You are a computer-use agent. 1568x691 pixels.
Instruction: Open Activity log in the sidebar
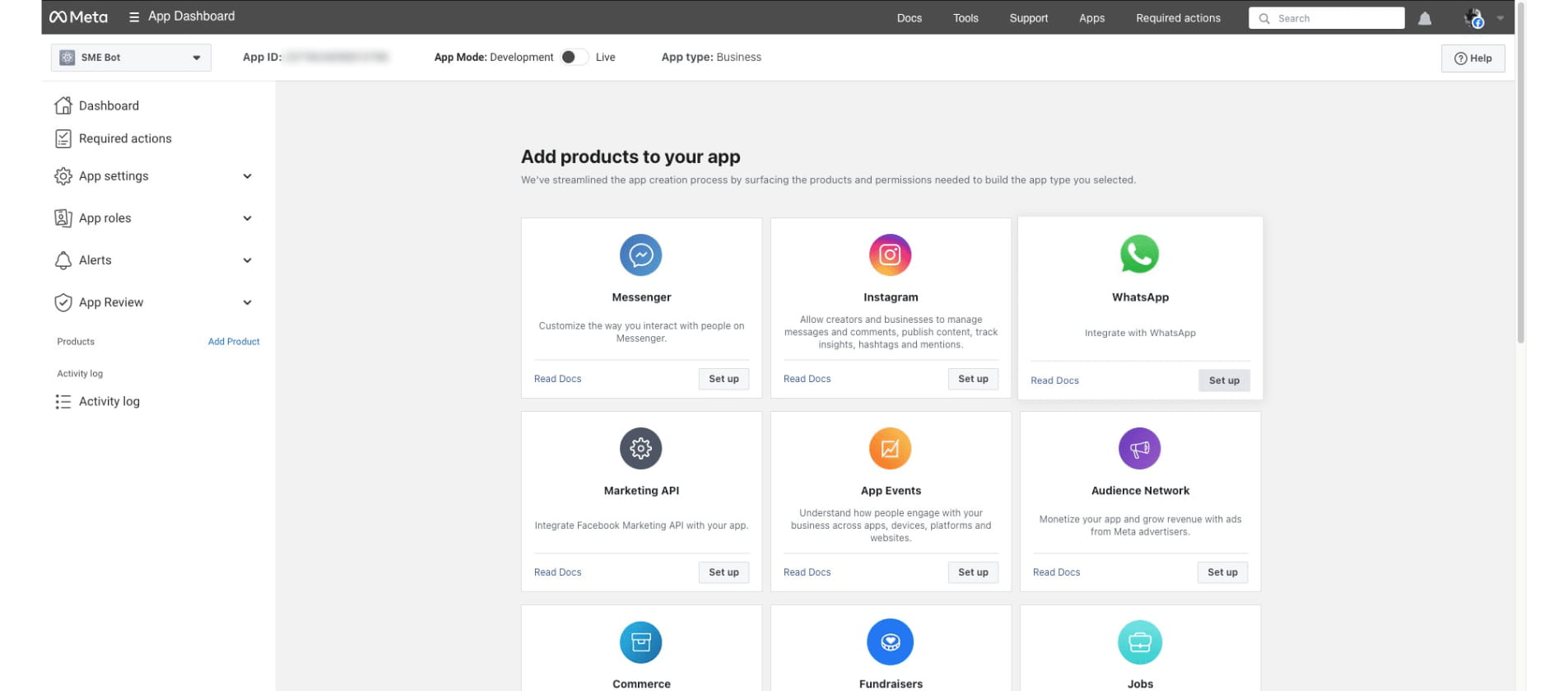tap(109, 402)
